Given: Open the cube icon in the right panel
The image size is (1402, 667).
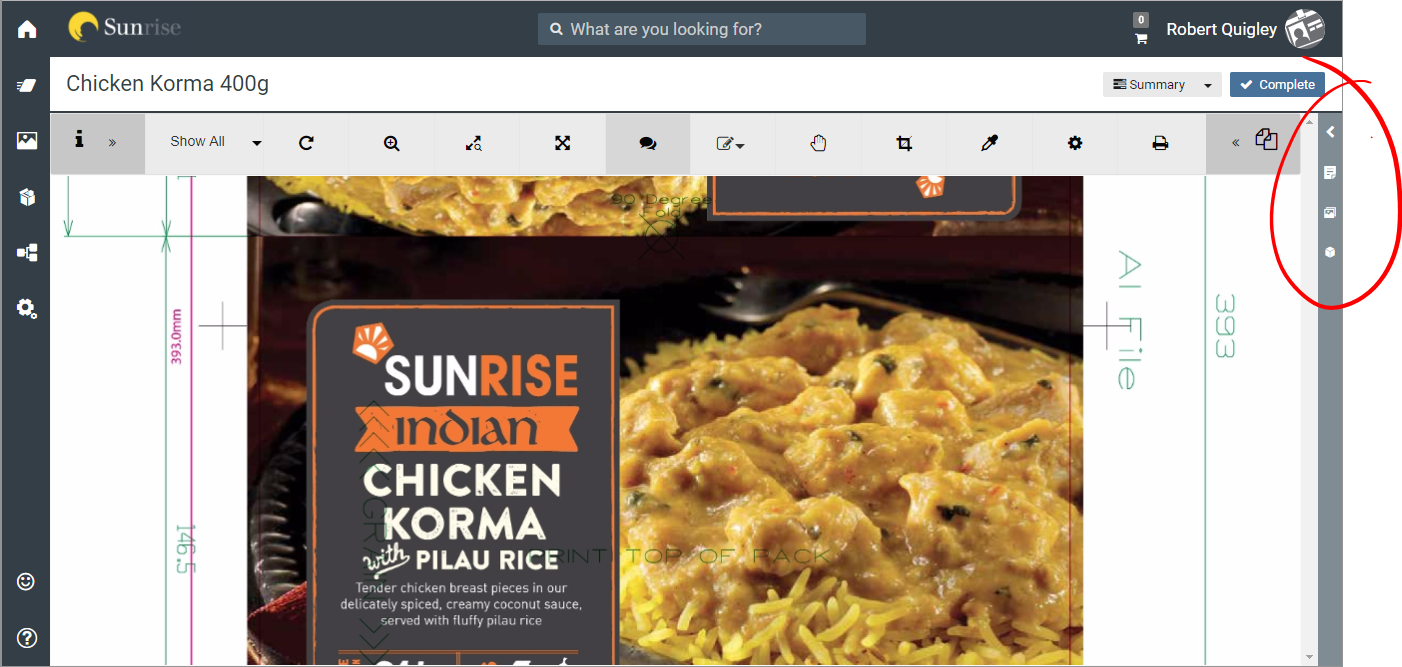Looking at the screenshot, I should pyautogui.click(x=1330, y=252).
